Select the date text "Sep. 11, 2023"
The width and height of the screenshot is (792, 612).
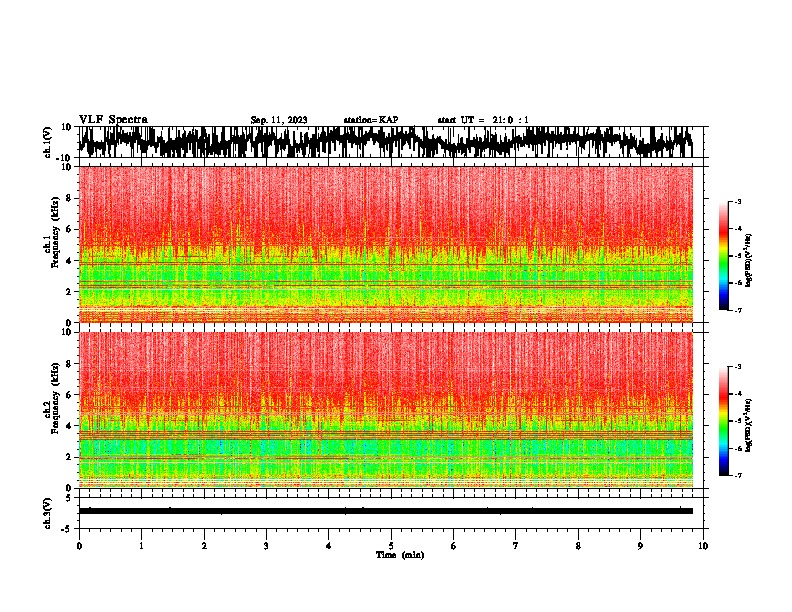pos(279,120)
